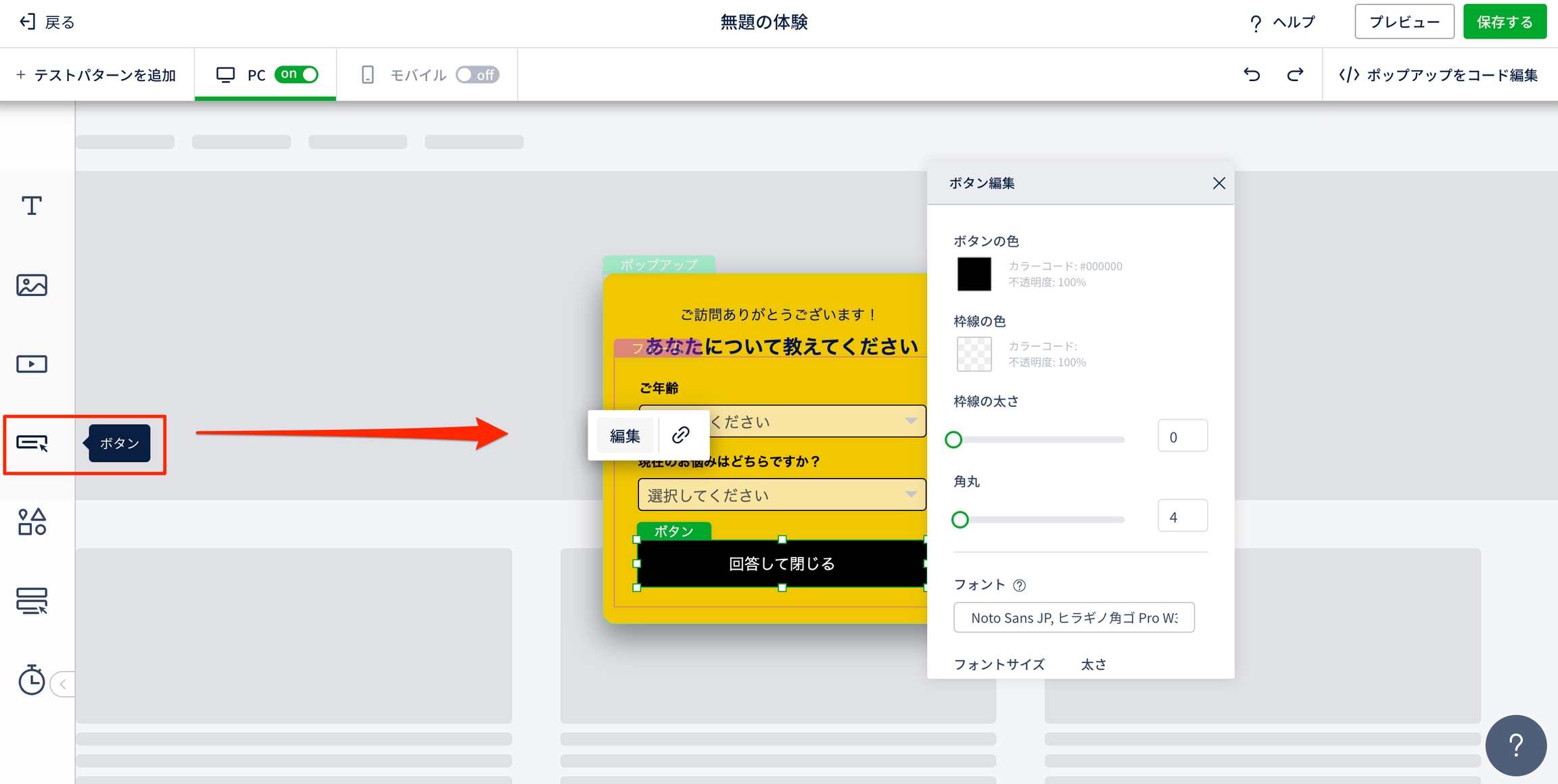The image size is (1558, 784).
Task: Click the プレビュー button
Action: pyautogui.click(x=1404, y=22)
